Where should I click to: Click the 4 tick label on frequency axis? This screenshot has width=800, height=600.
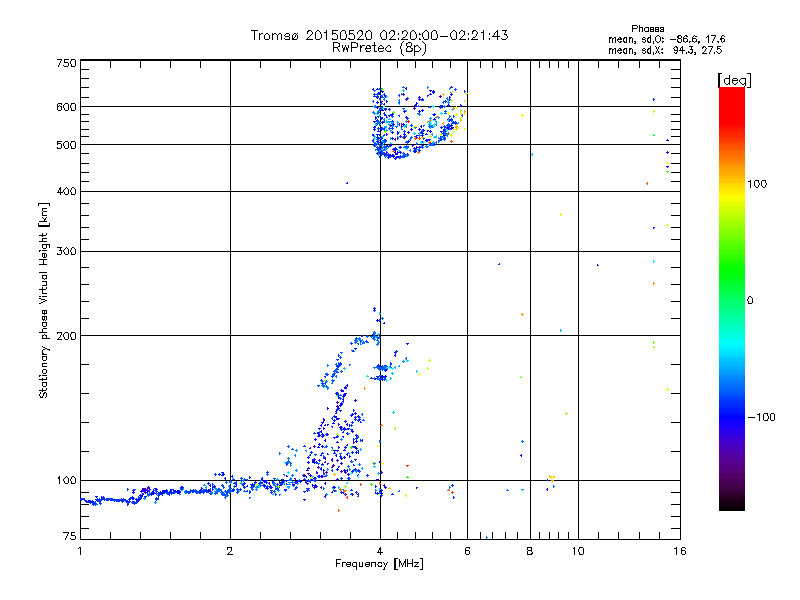[x=379, y=551]
